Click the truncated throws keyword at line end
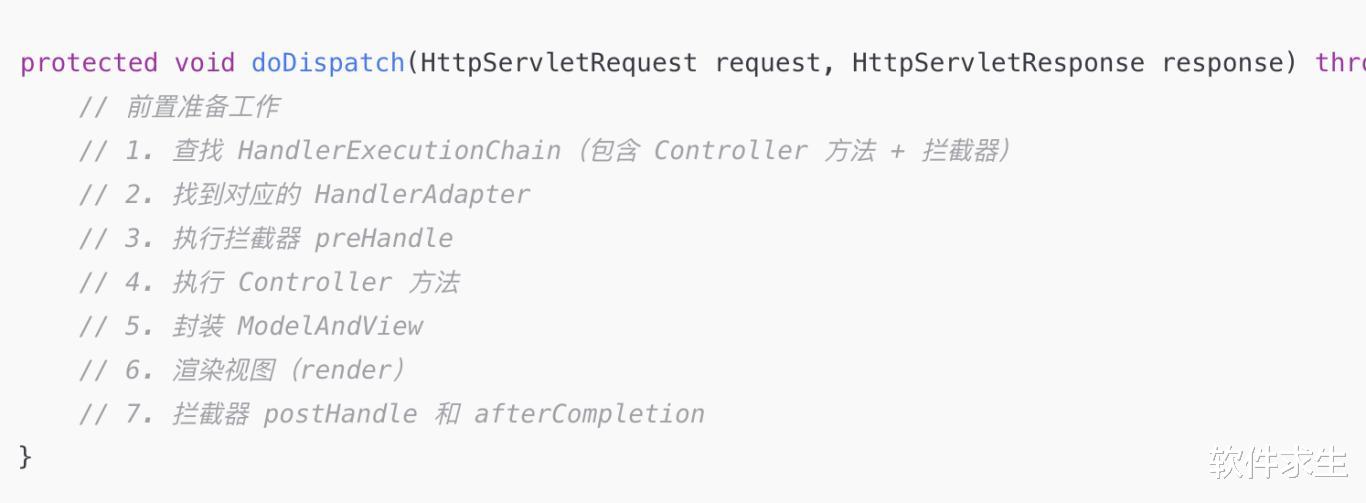 1340,63
